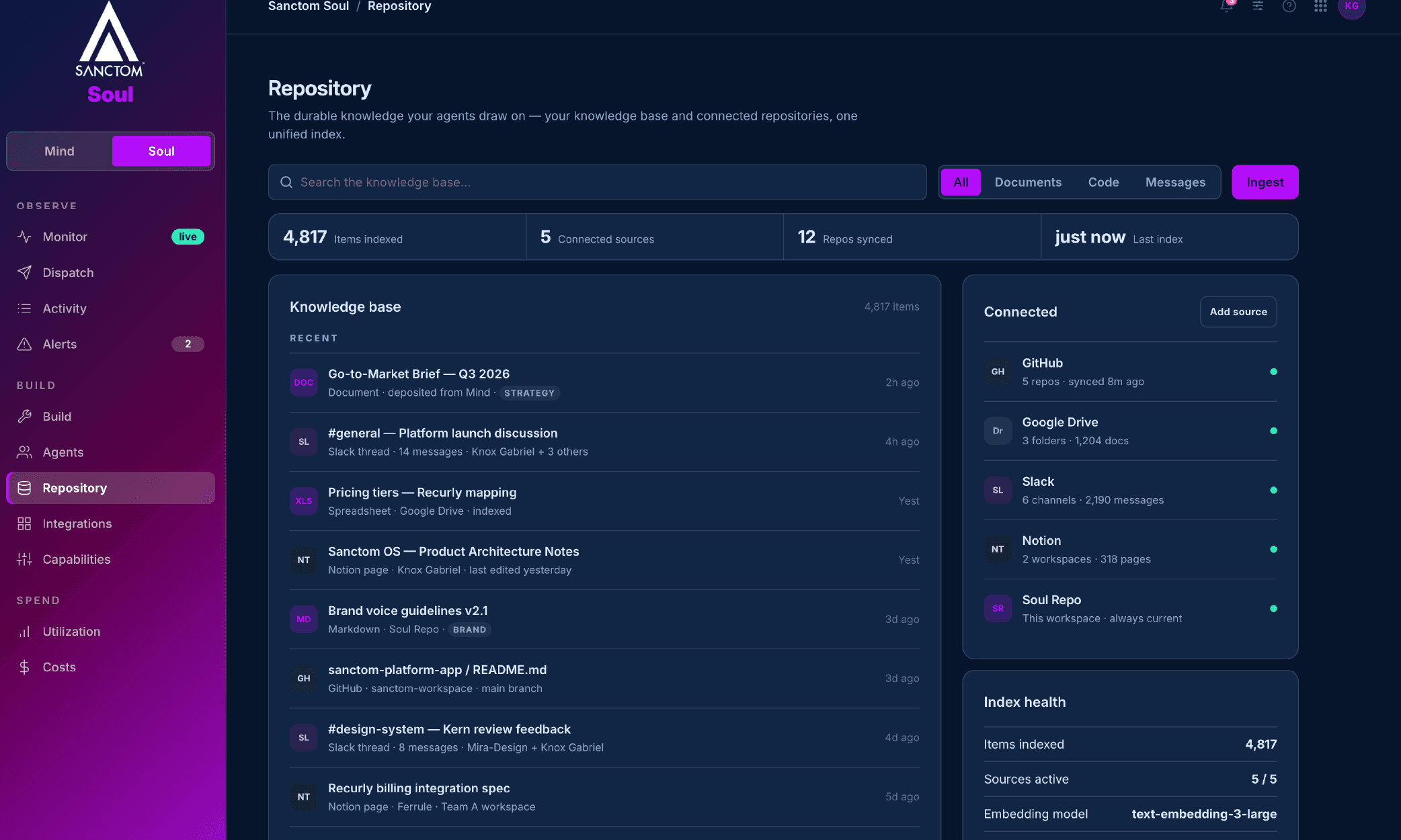The height and width of the screenshot is (840, 1401).
Task: Open the Monitor pulse icon in sidebar
Action: 24,237
